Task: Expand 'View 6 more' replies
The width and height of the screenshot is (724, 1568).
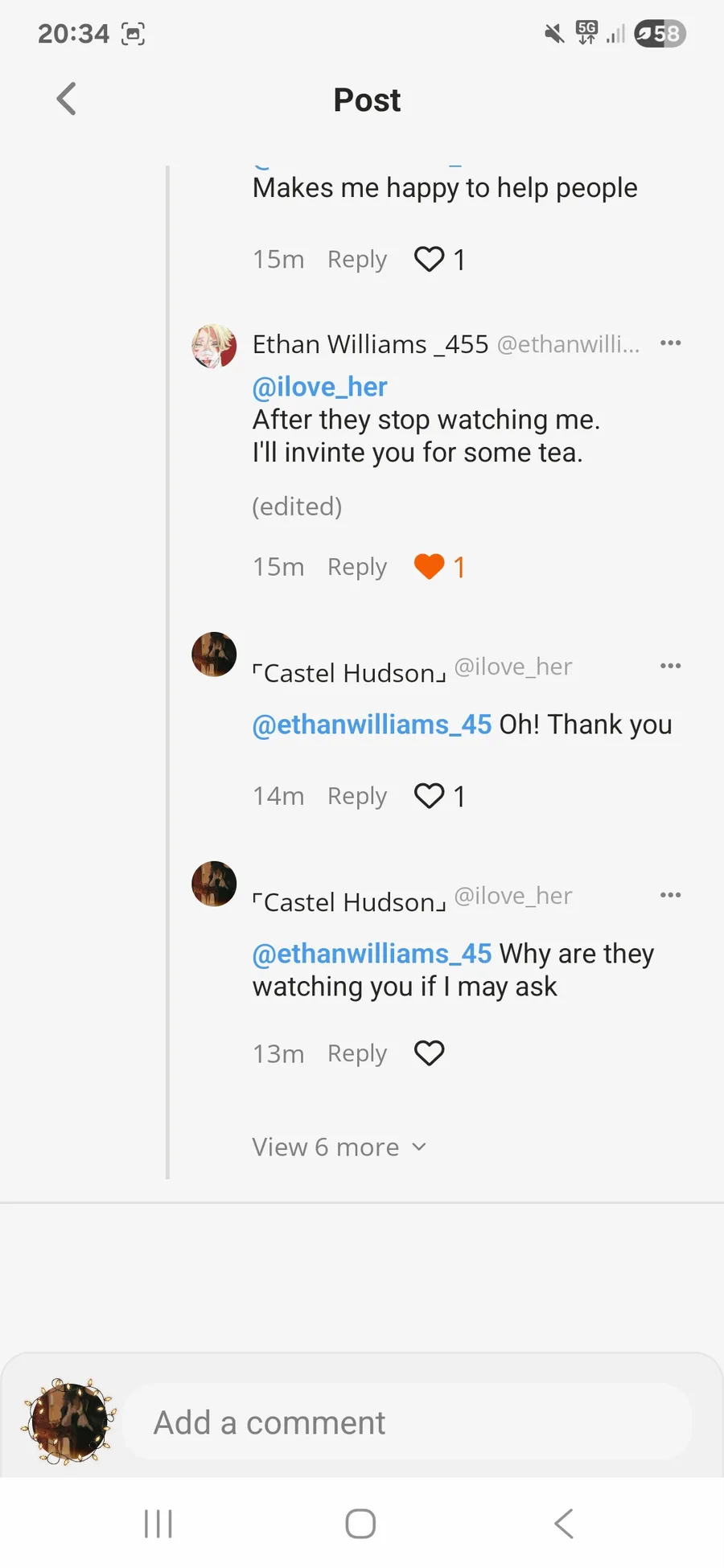Action: tap(339, 1147)
